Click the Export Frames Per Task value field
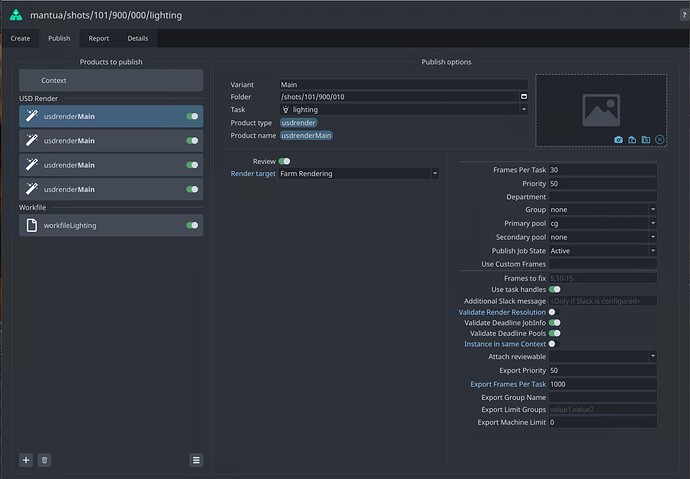 click(602, 384)
